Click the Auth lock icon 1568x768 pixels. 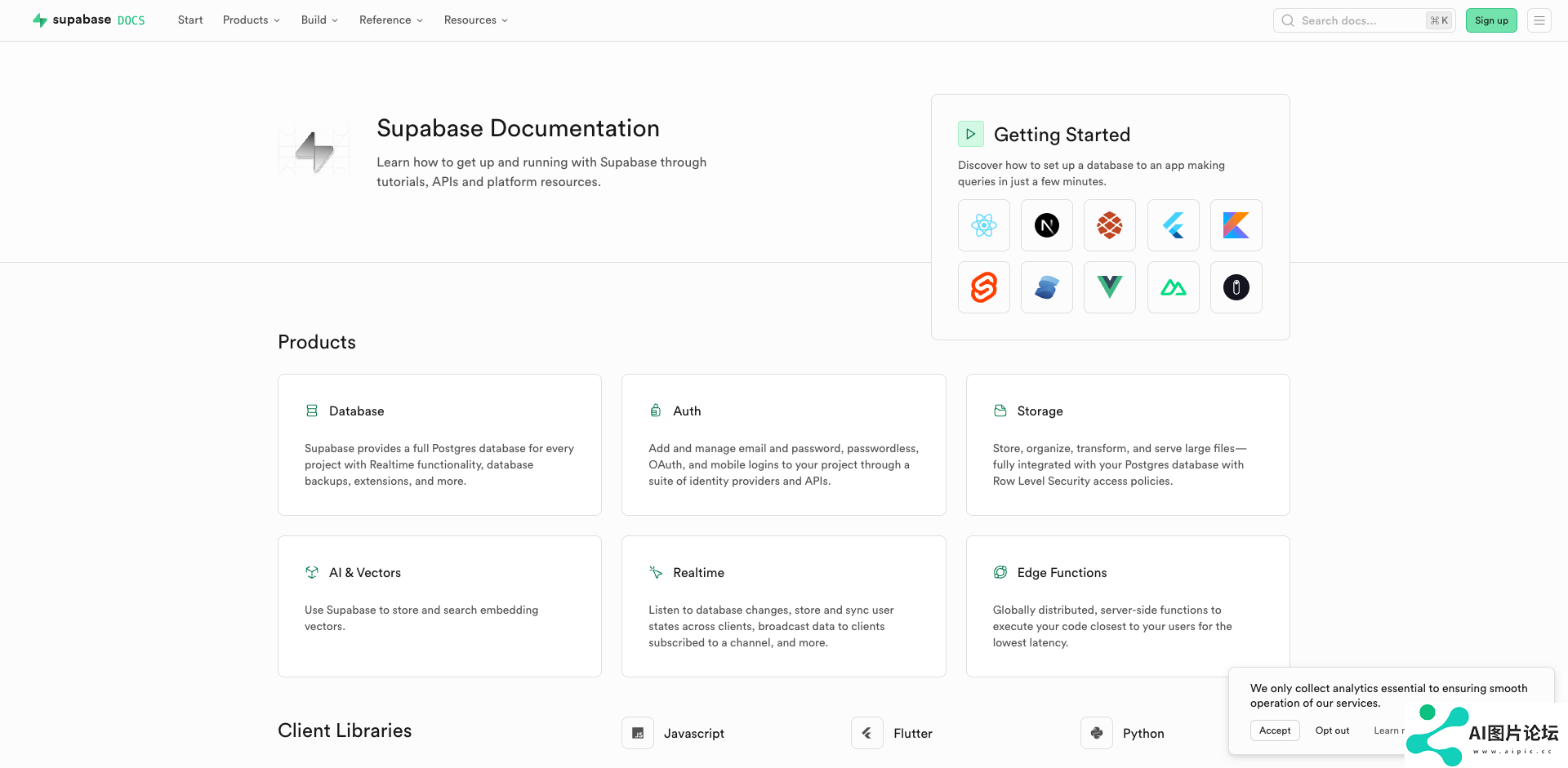tap(656, 411)
